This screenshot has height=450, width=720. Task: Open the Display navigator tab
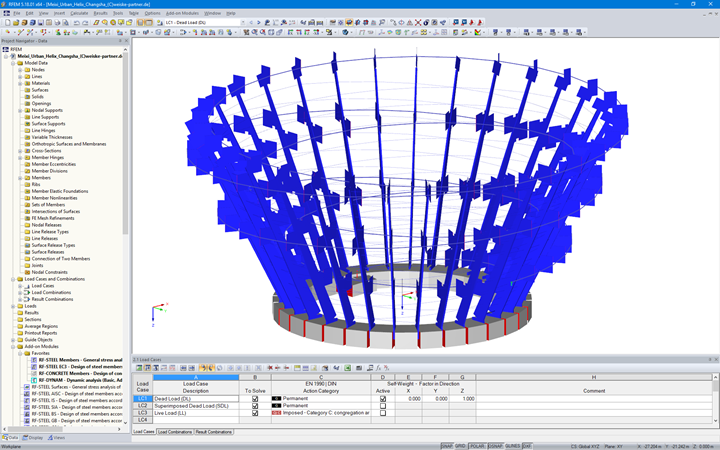click(33, 438)
